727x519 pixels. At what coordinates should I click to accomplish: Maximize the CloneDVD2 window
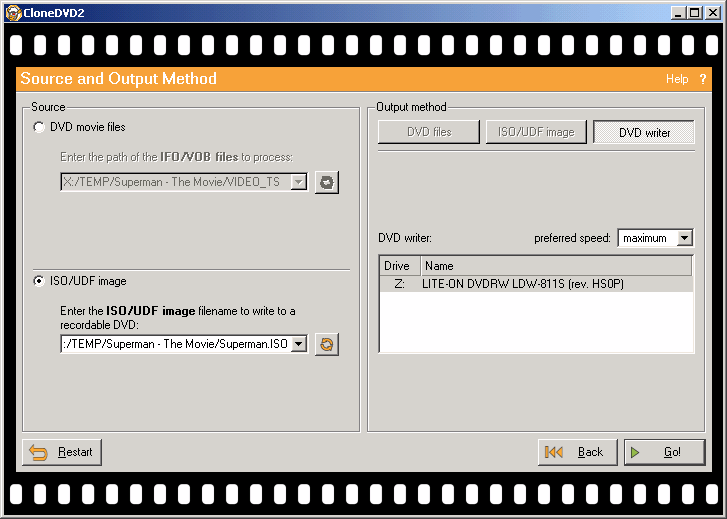click(x=695, y=13)
